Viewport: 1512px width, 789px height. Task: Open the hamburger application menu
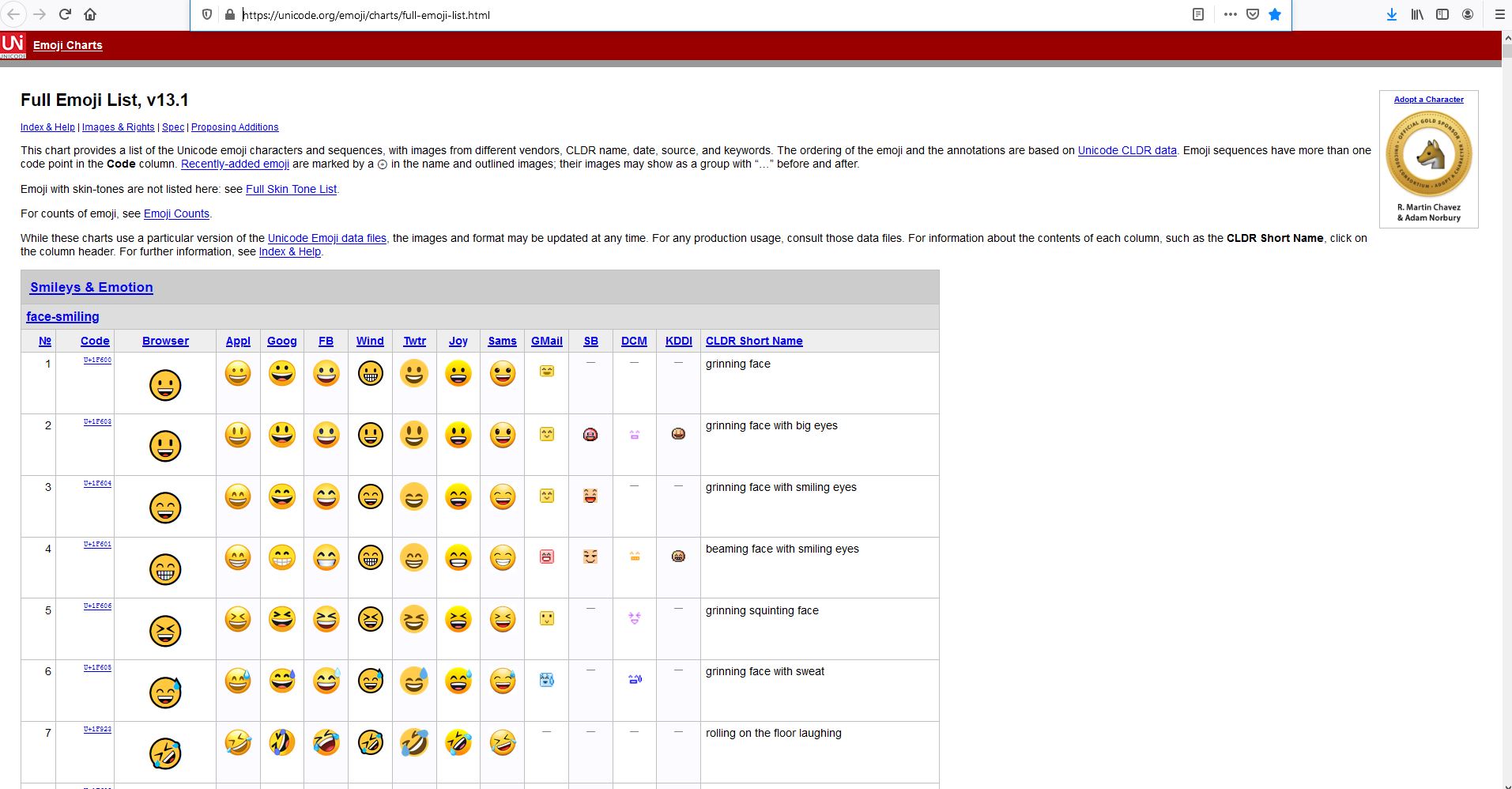(x=1499, y=14)
